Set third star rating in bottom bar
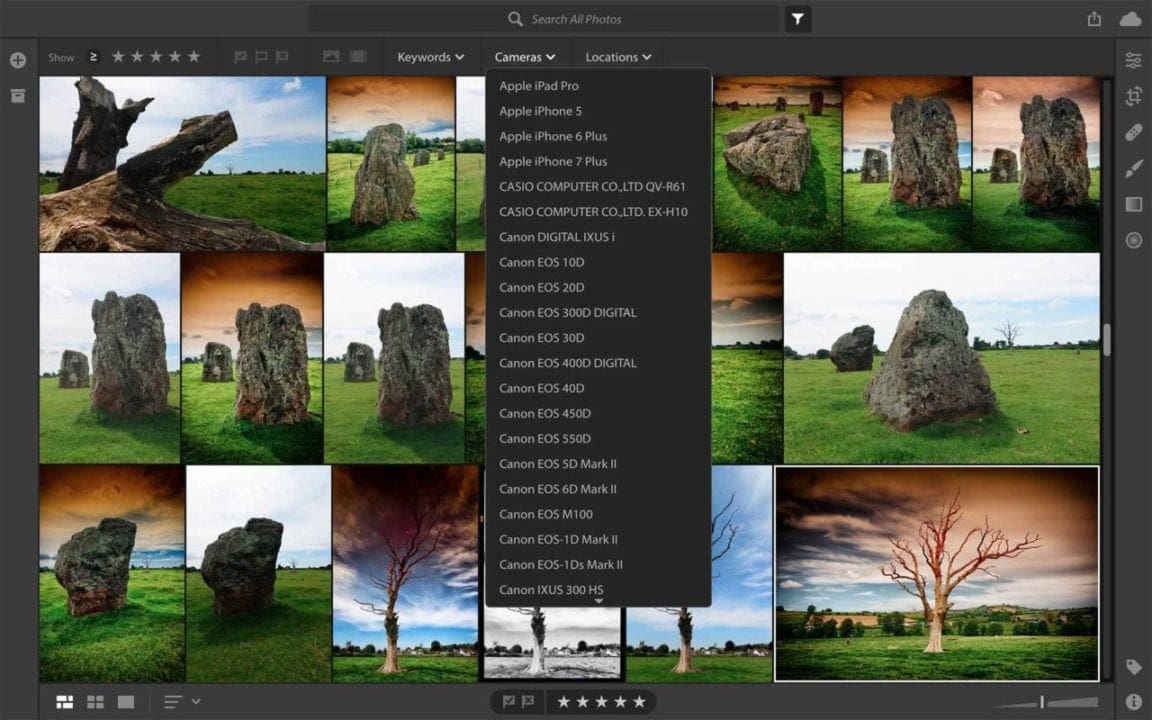 602,702
